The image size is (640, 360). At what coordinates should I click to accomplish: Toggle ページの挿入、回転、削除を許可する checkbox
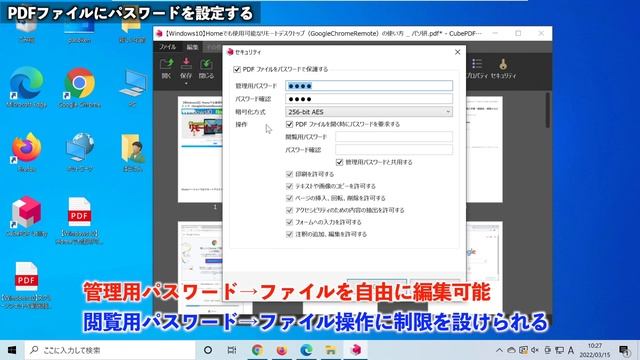click(x=289, y=198)
